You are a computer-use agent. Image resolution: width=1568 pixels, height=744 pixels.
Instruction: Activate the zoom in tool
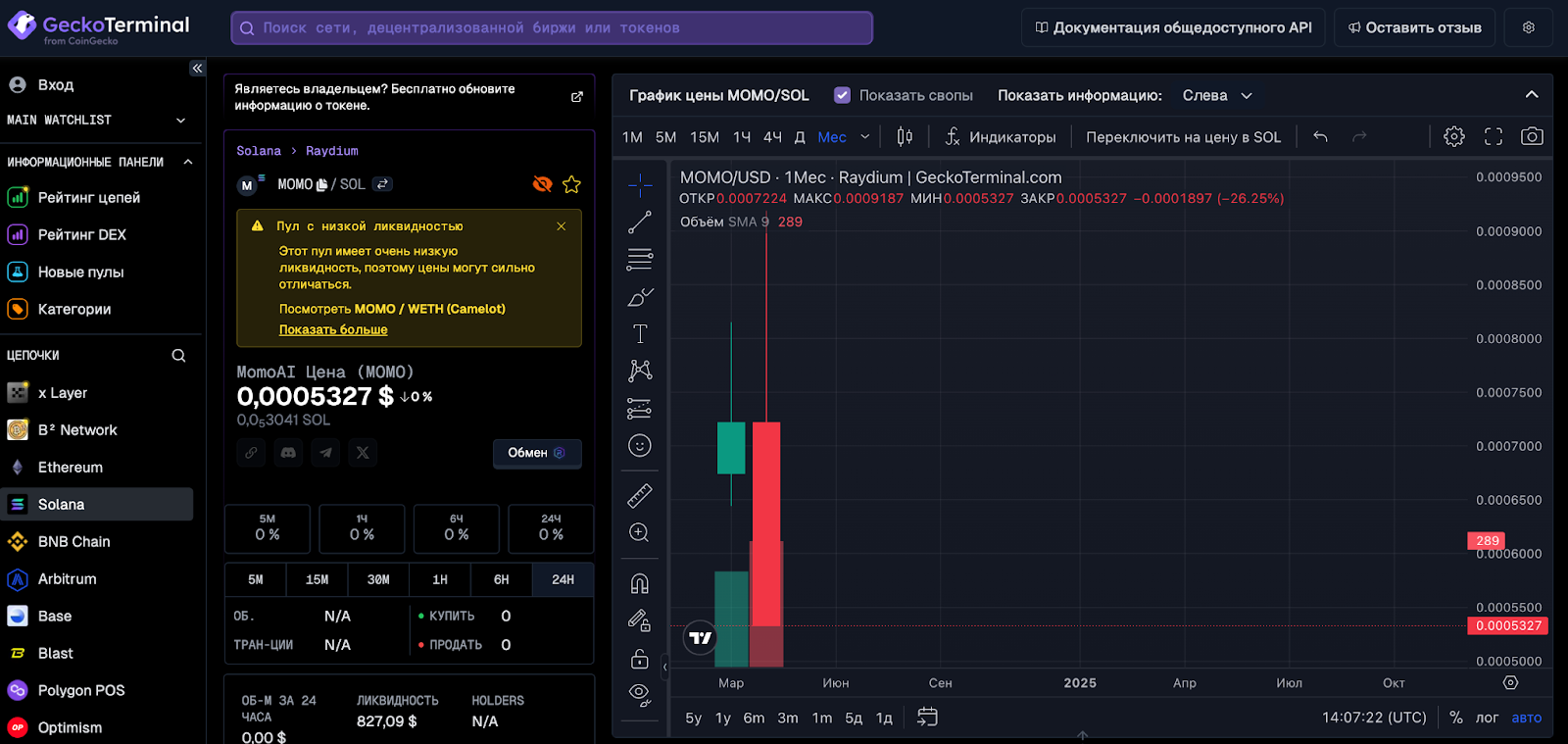tap(640, 532)
